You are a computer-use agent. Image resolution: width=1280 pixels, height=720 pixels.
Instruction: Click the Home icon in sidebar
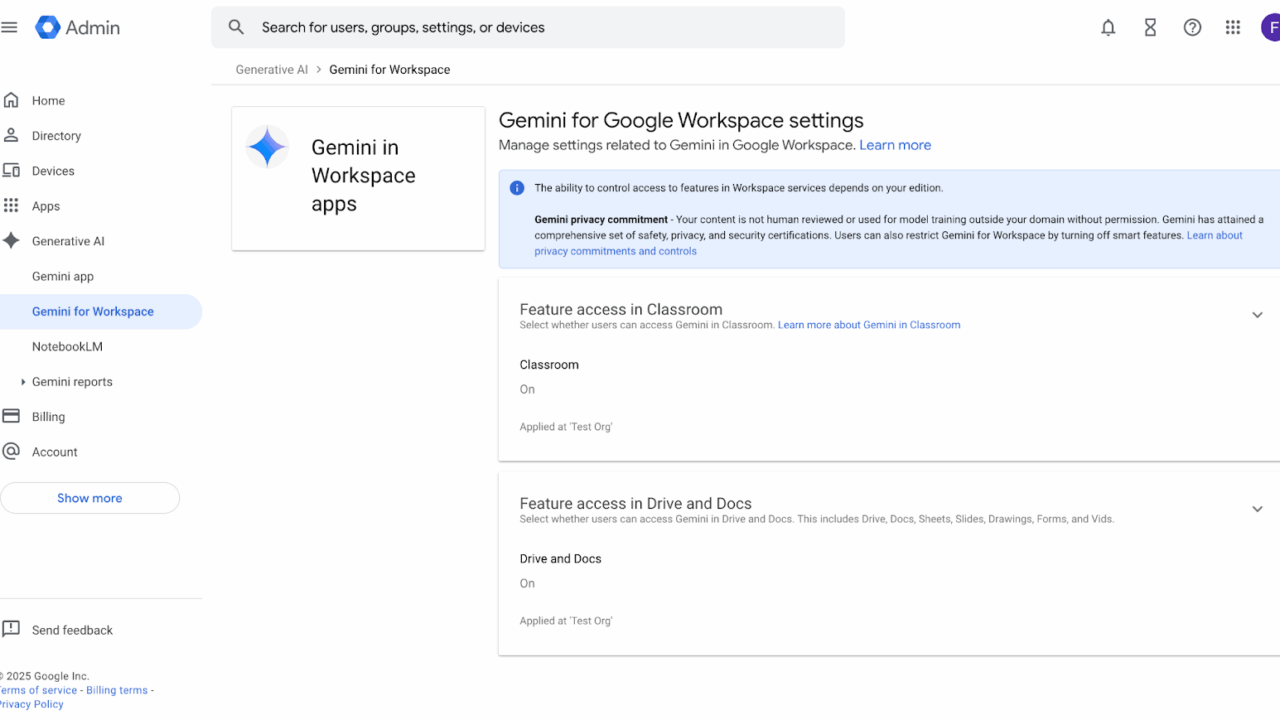[x=11, y=100]
